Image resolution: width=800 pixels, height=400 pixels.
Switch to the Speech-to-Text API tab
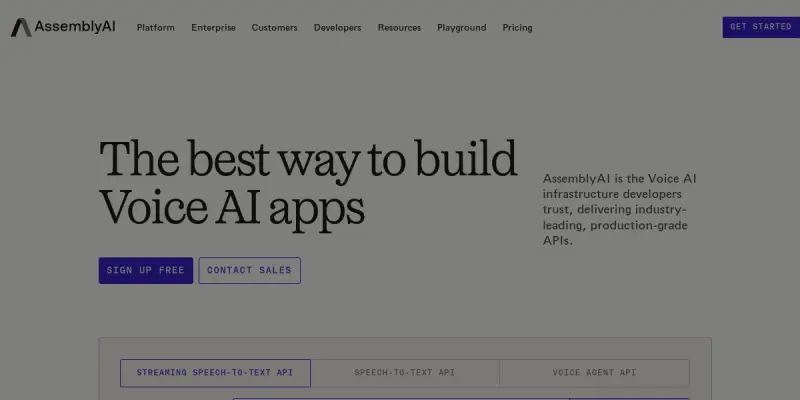pyautogui.click(x=405, y=373)
